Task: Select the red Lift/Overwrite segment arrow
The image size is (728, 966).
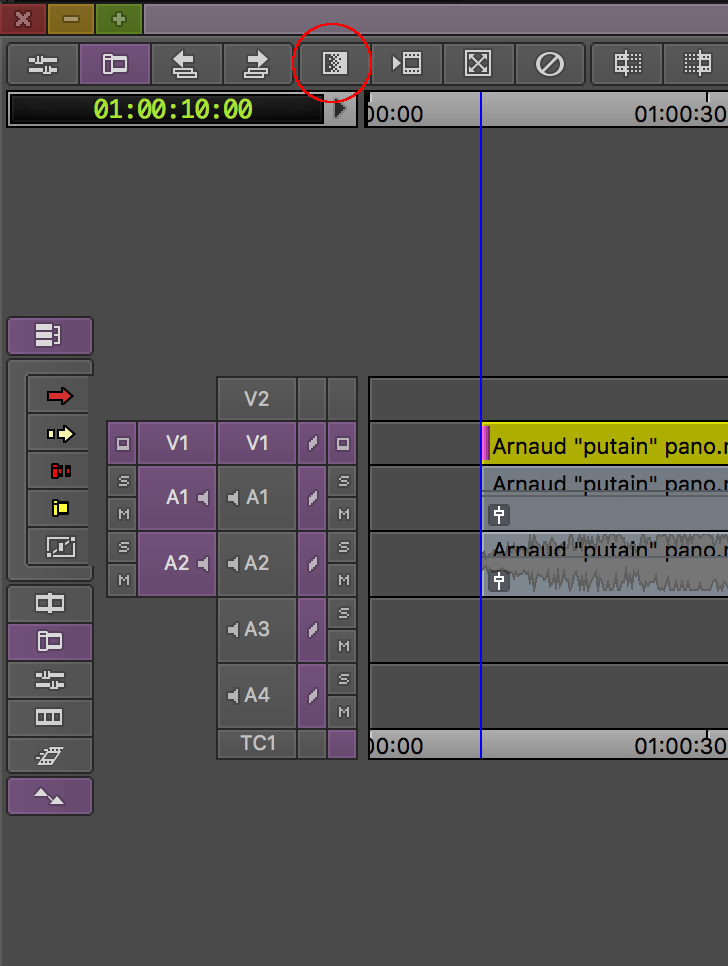Action: [x=60, y=397]
